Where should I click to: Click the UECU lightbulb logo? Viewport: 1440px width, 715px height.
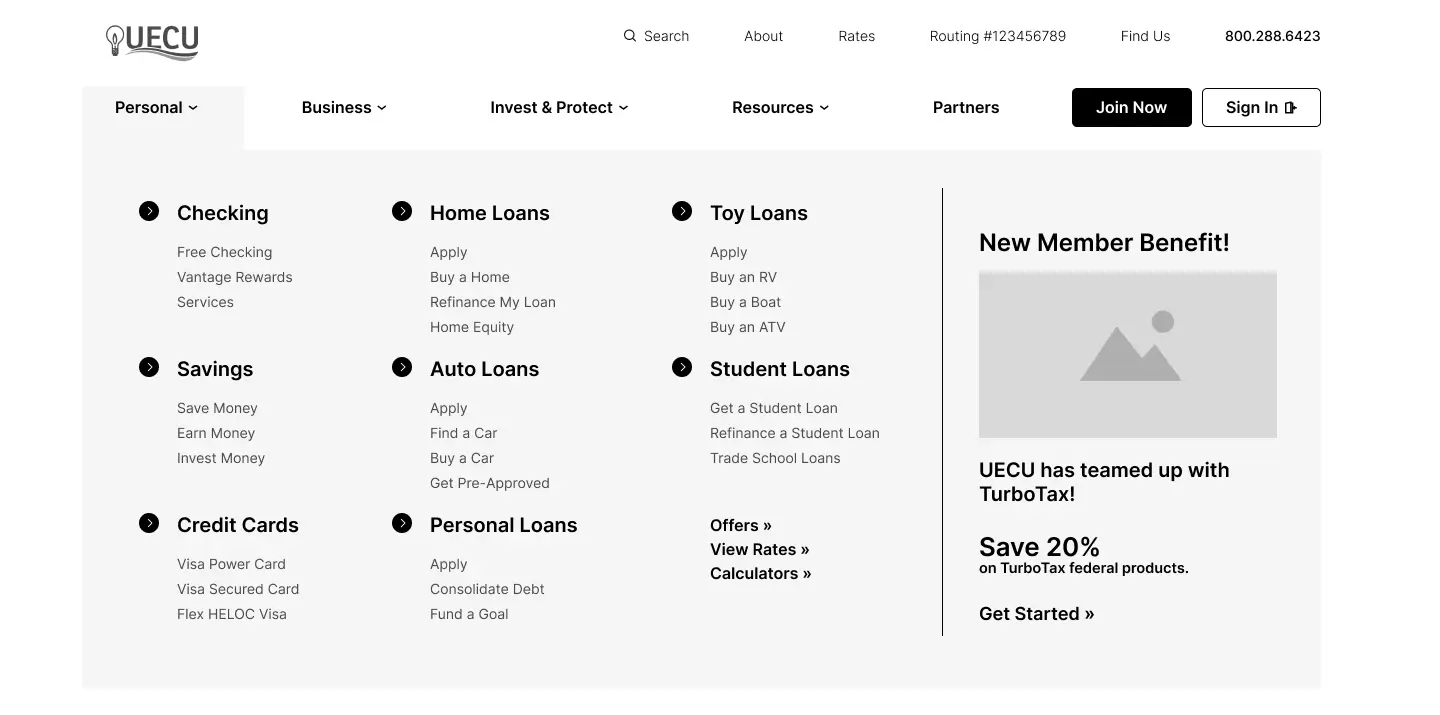tap(152, 41)
